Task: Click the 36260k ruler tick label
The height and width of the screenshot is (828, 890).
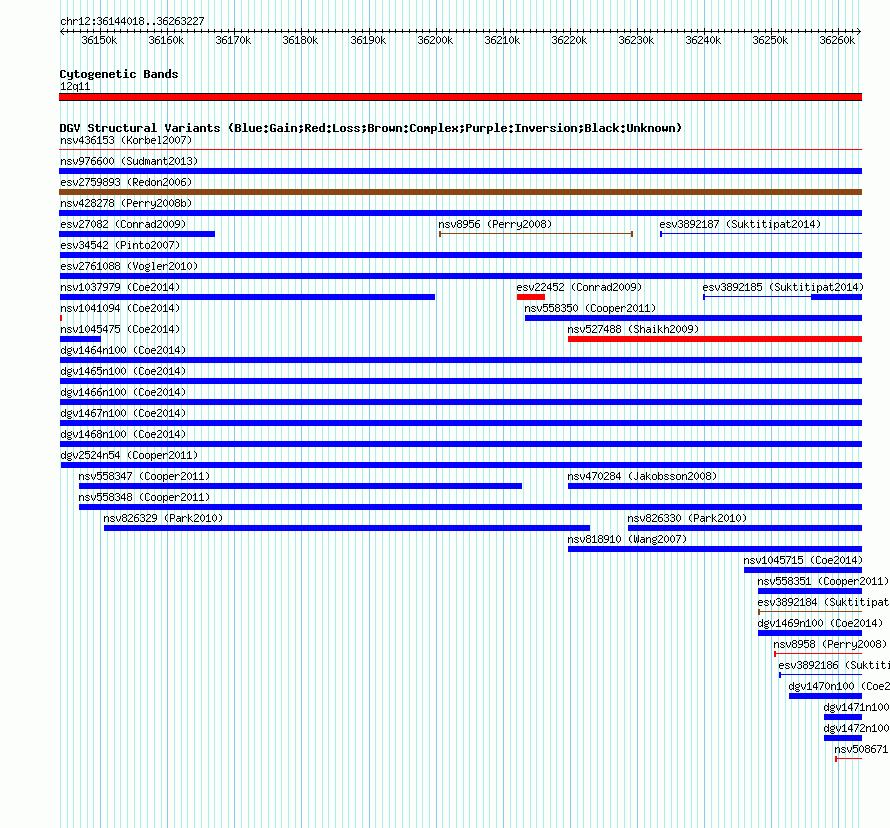Action: click(x=837, y=40)
